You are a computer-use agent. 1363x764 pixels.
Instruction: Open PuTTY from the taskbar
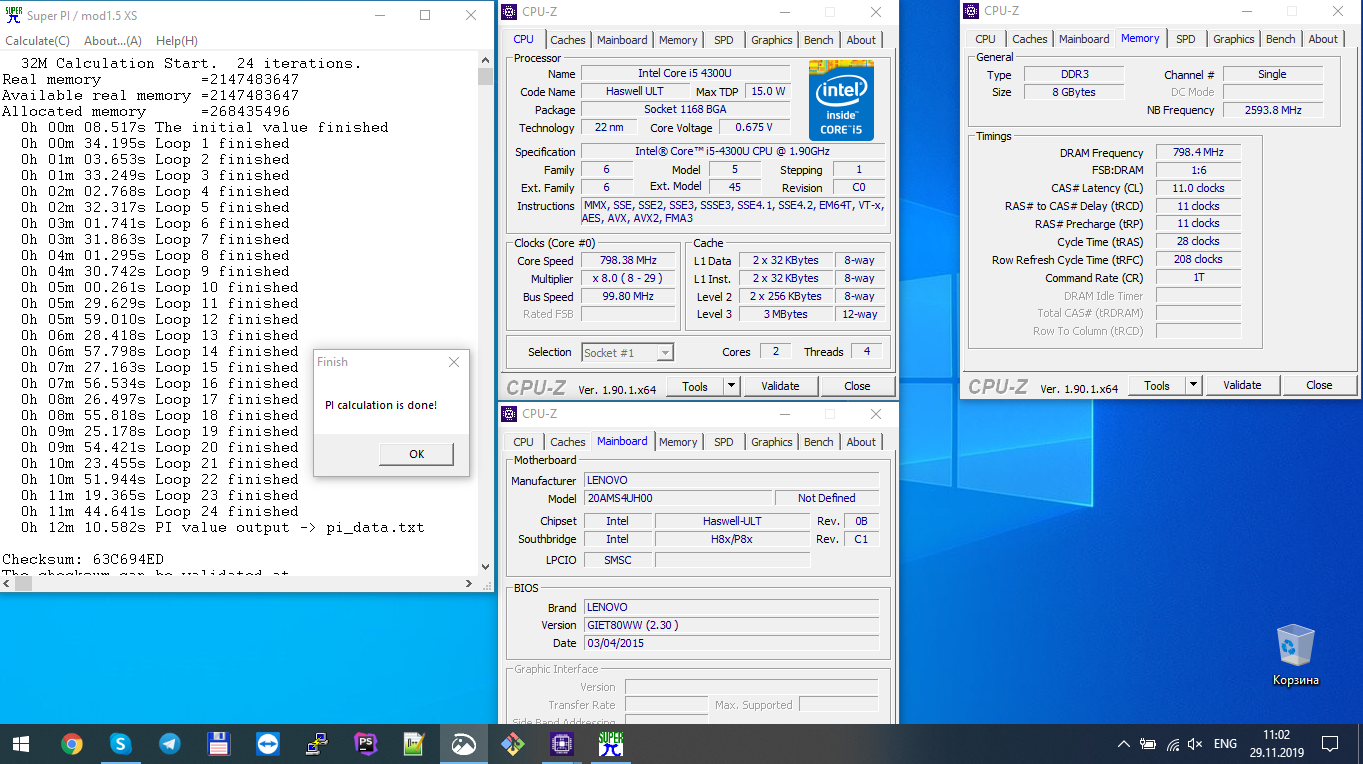317,744
